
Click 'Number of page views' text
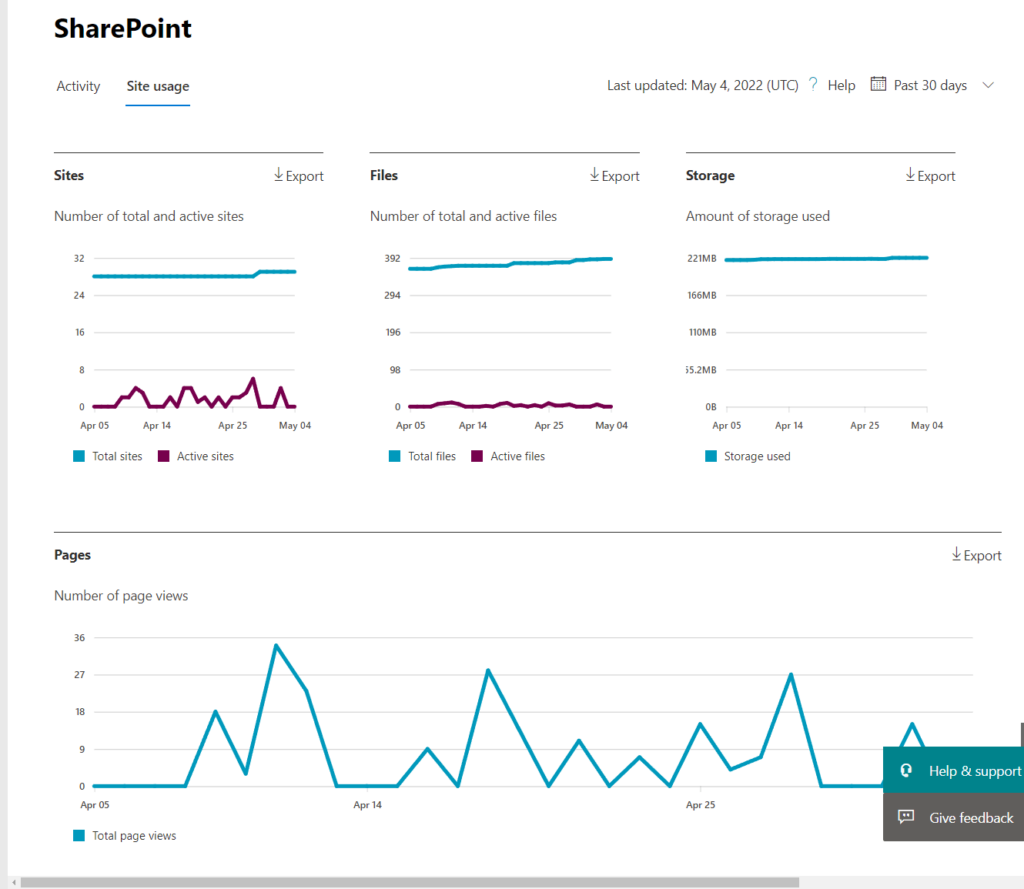pos(121,596)
